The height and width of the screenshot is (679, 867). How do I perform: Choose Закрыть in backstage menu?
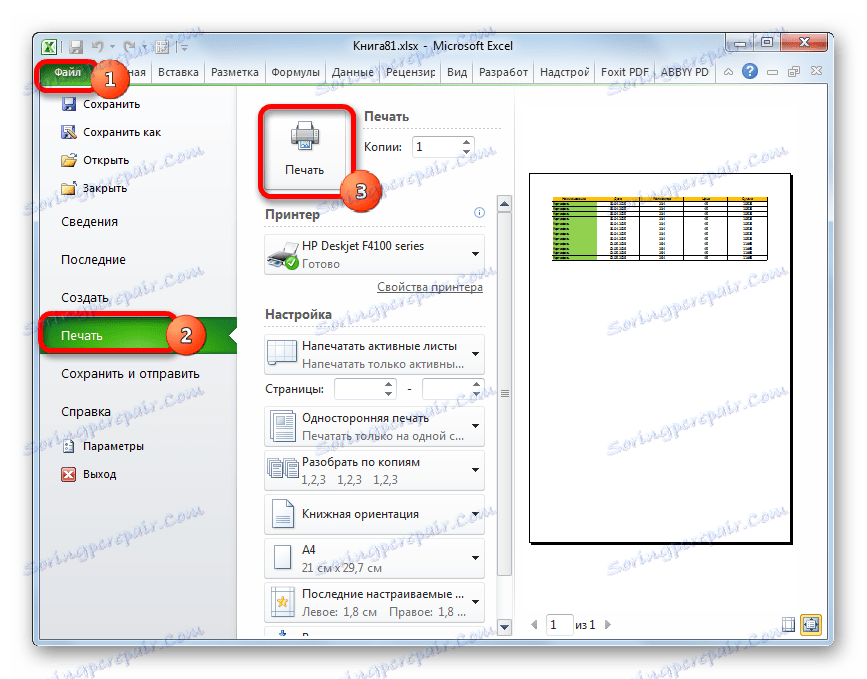pyautogui.click(x=94, y=189)
